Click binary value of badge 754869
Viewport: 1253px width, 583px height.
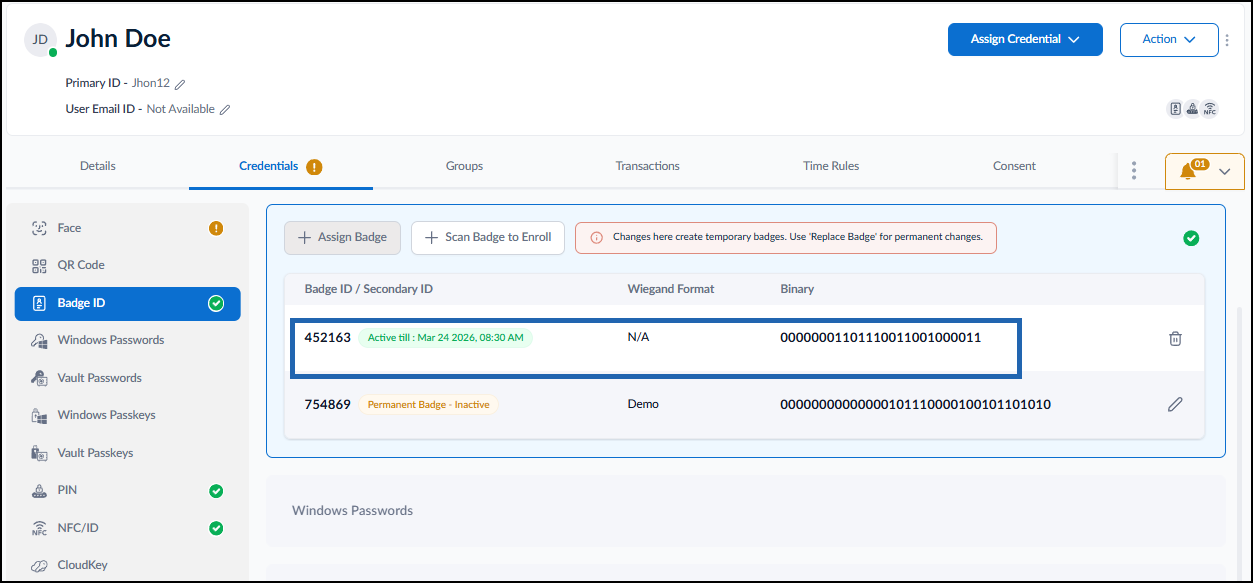(x=915, y=405)
